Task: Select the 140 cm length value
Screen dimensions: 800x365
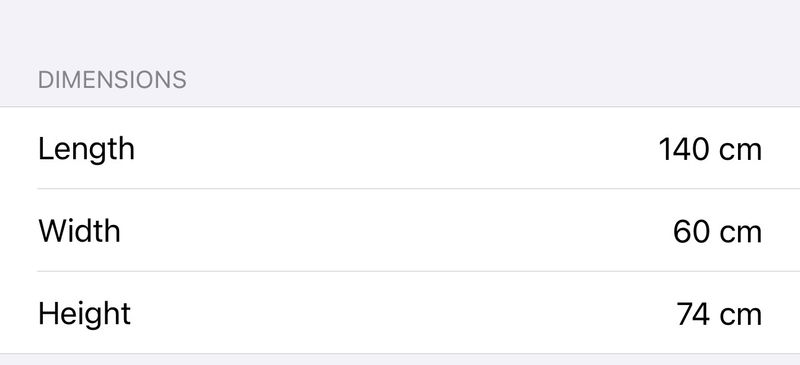Action: [x=710, y=150]
